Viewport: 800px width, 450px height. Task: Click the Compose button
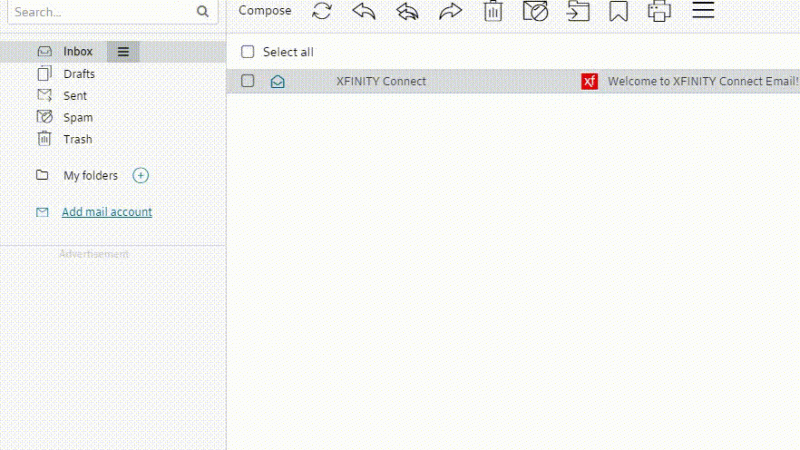click(x=265, y=11)
